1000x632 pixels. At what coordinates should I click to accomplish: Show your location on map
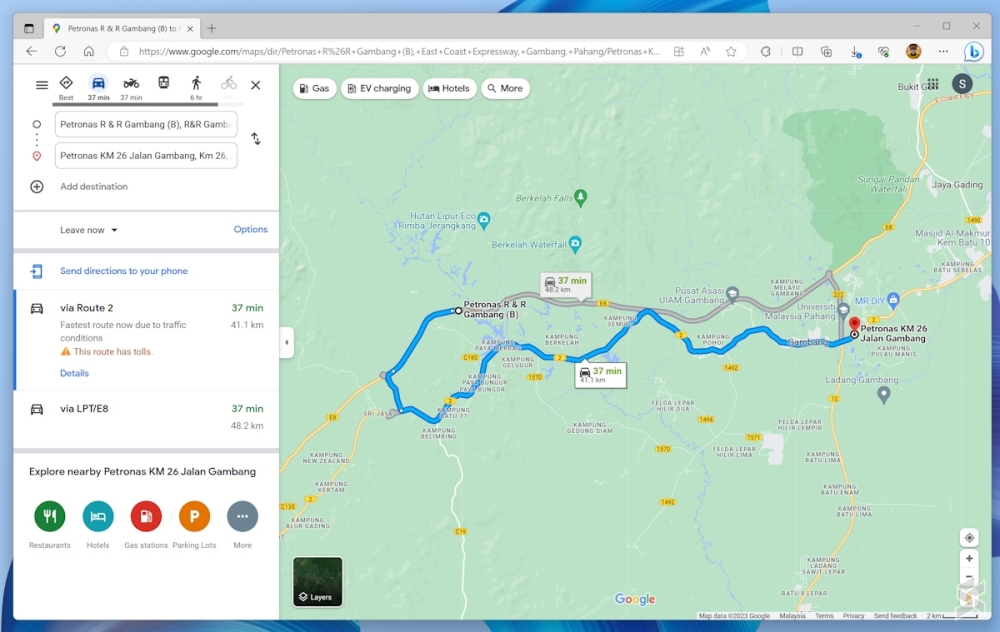click(x=969, y=538)
